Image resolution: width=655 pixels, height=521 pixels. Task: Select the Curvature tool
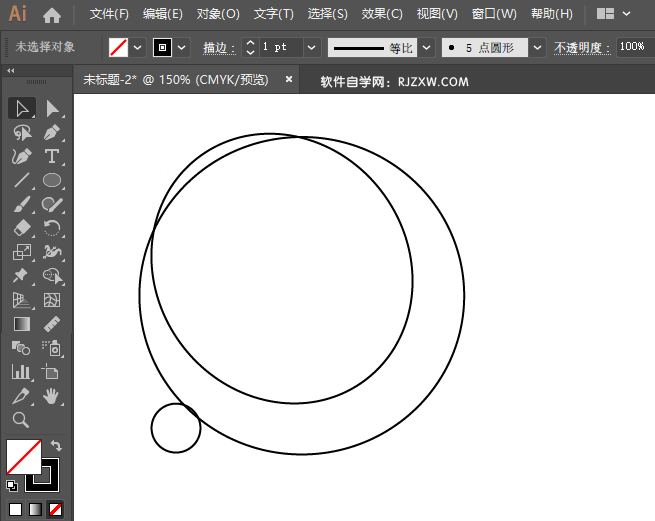pyautogui.click(x=22, y=157)
